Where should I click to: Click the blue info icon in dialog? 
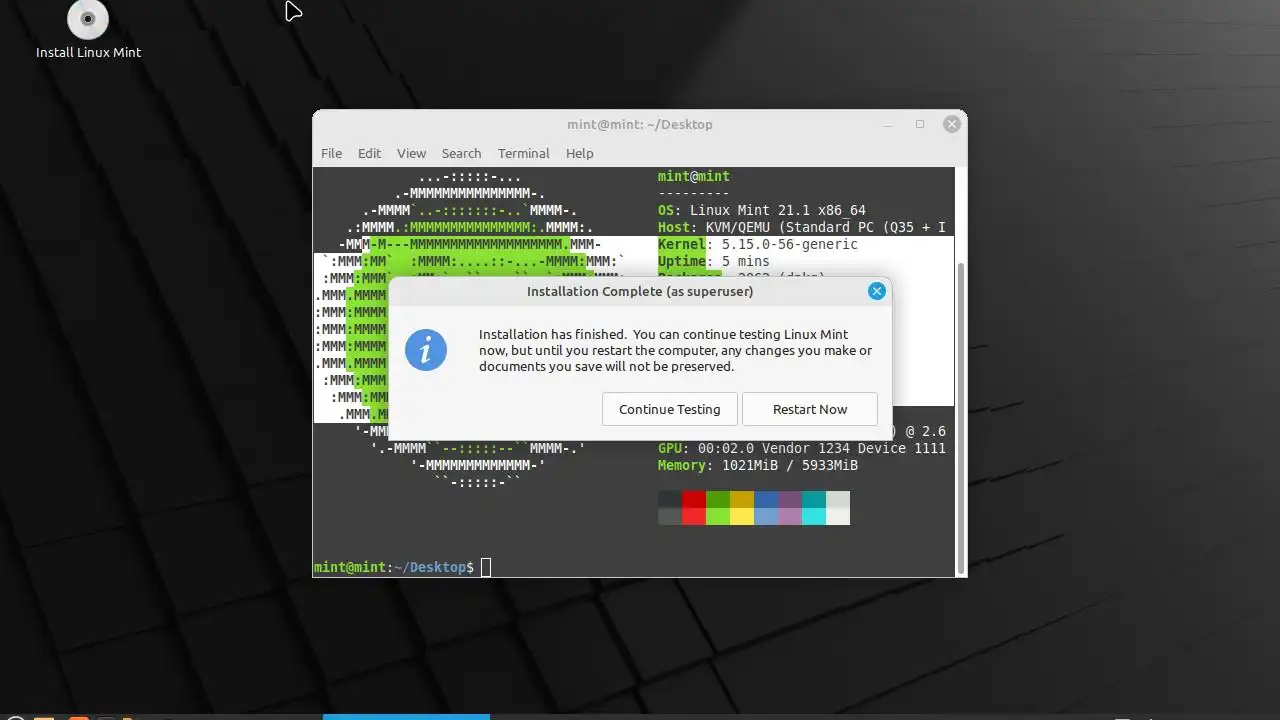pyautogui.click(x=426, y=350)
